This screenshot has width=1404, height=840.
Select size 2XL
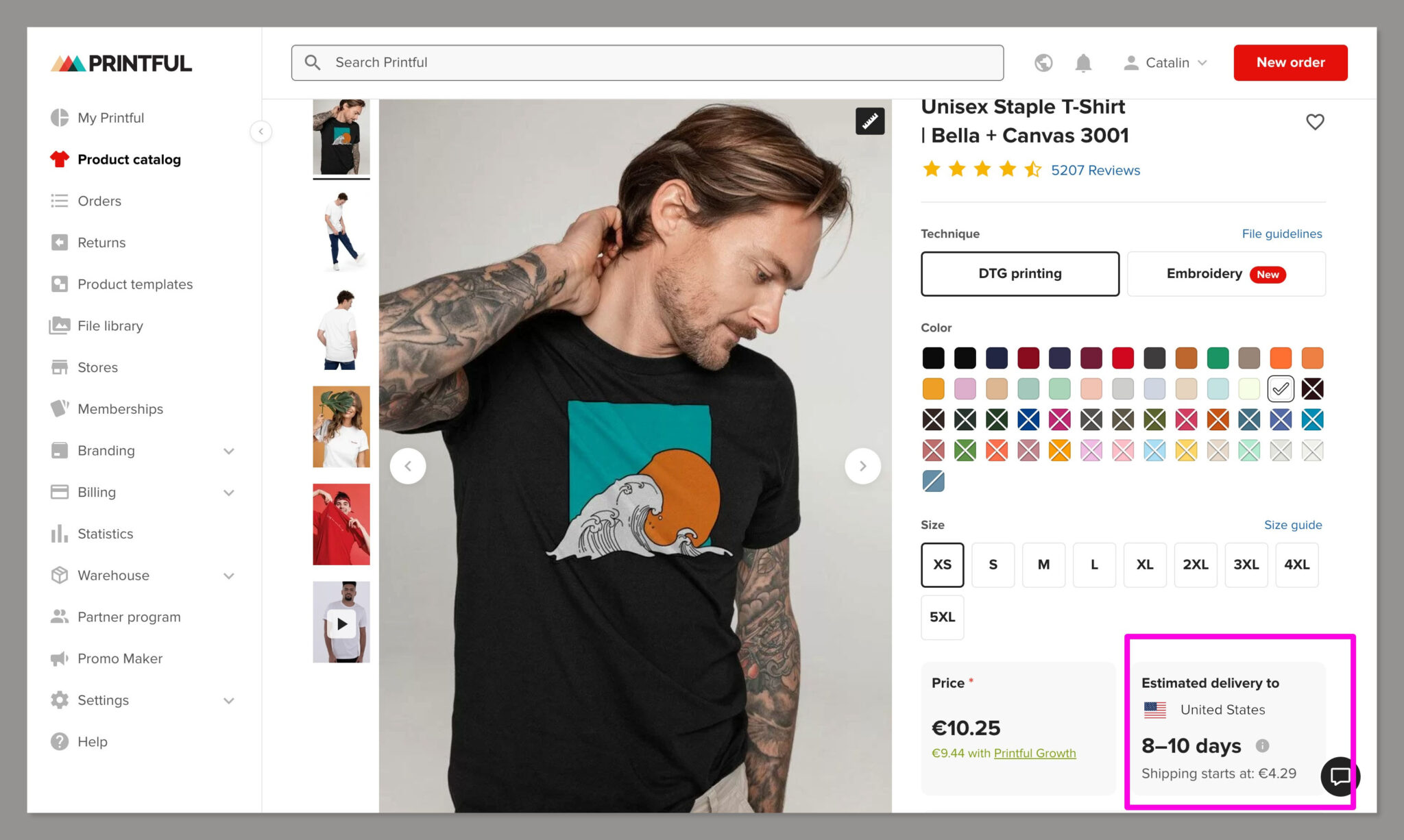click(1196, 565)
